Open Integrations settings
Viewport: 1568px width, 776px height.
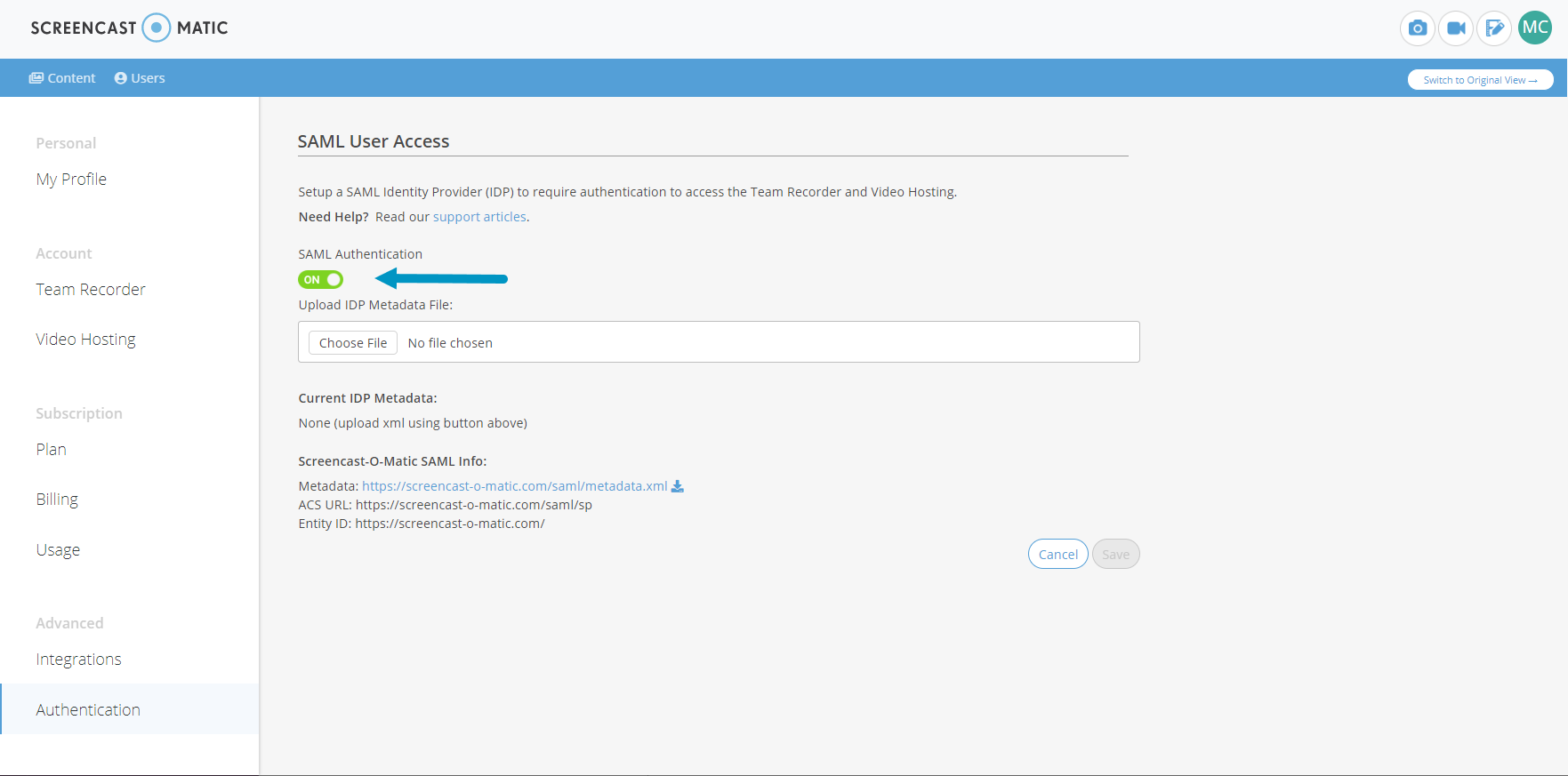pyautogui.click(x=79, y=660)
